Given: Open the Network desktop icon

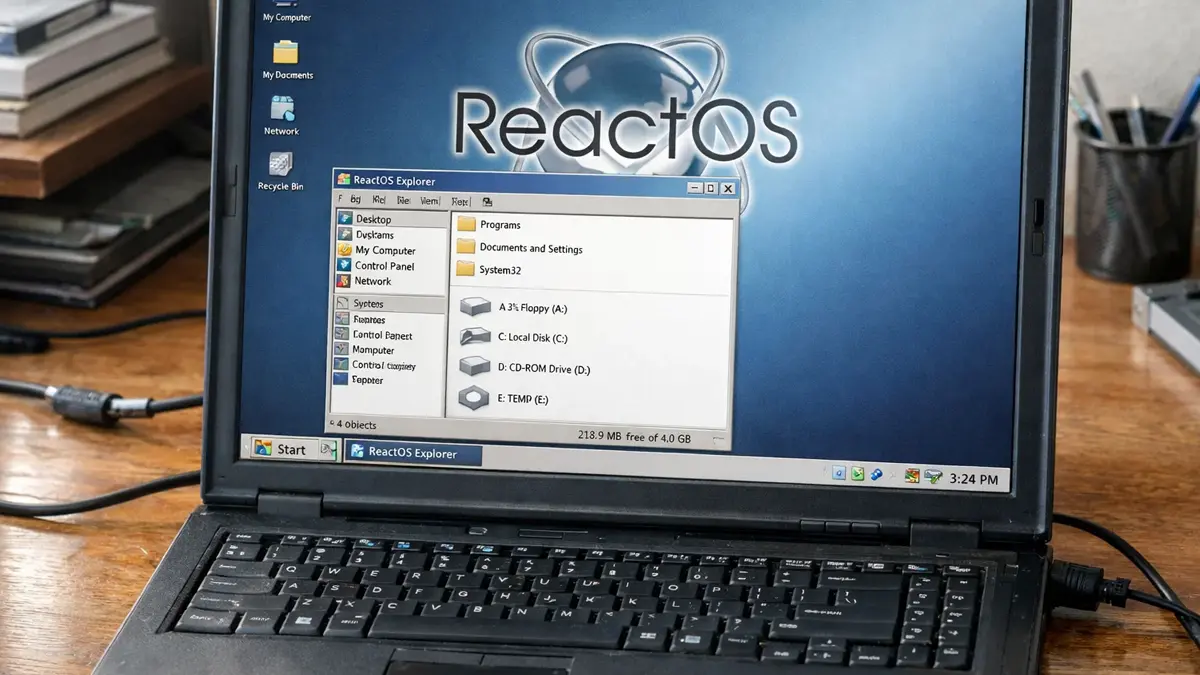Looking at the screenshot, I should point(282,116).
